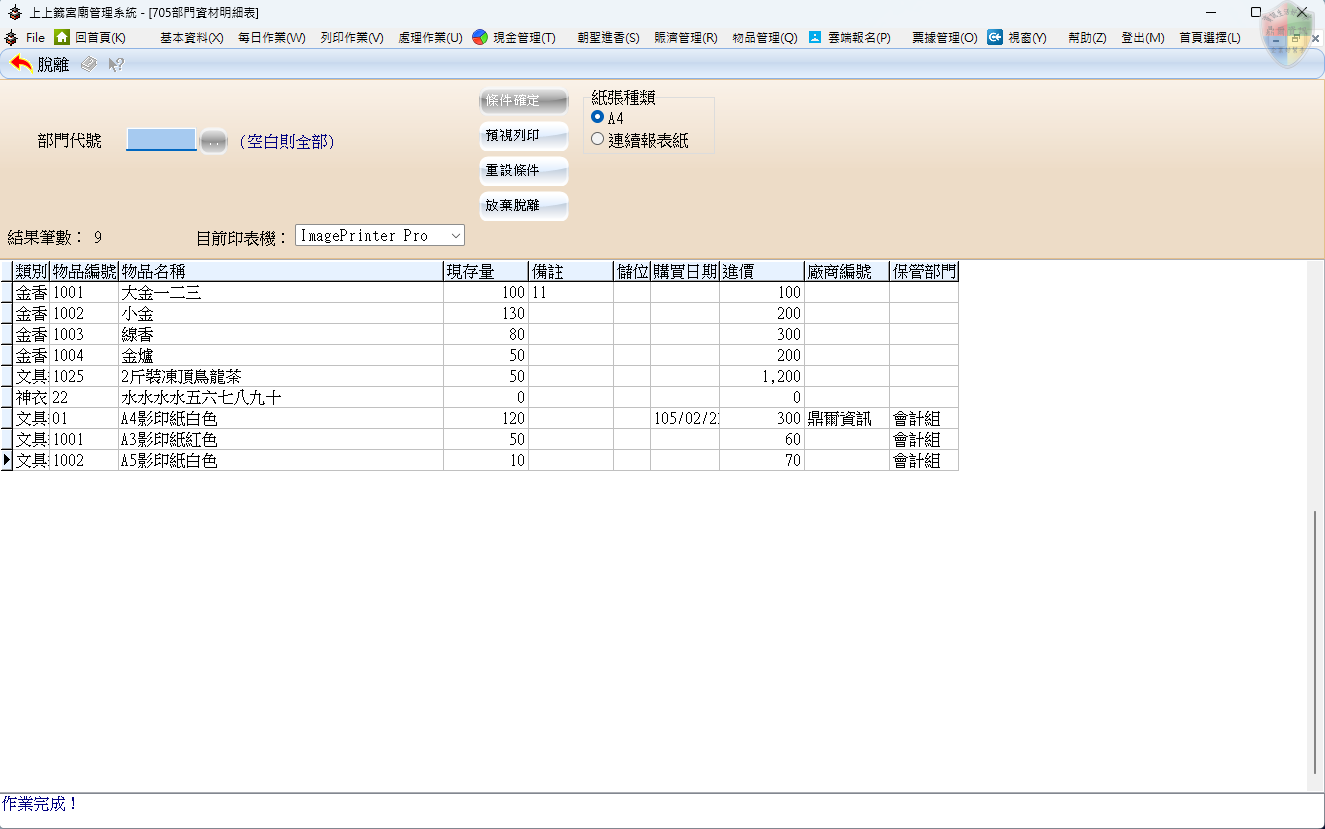Click the green home icon 回首頁
Image resolution: width=1325 pixels, height=829 pixels.
point(62,37)
